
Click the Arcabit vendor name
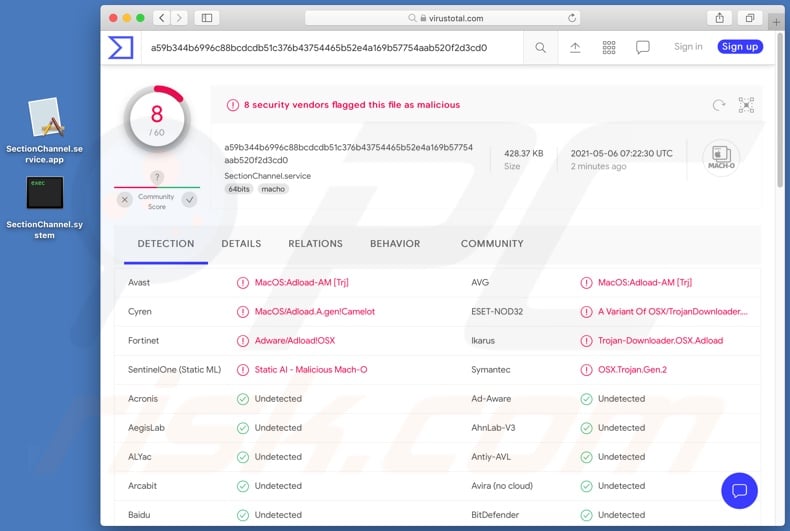pyautogui.click(x=142, y=486)
